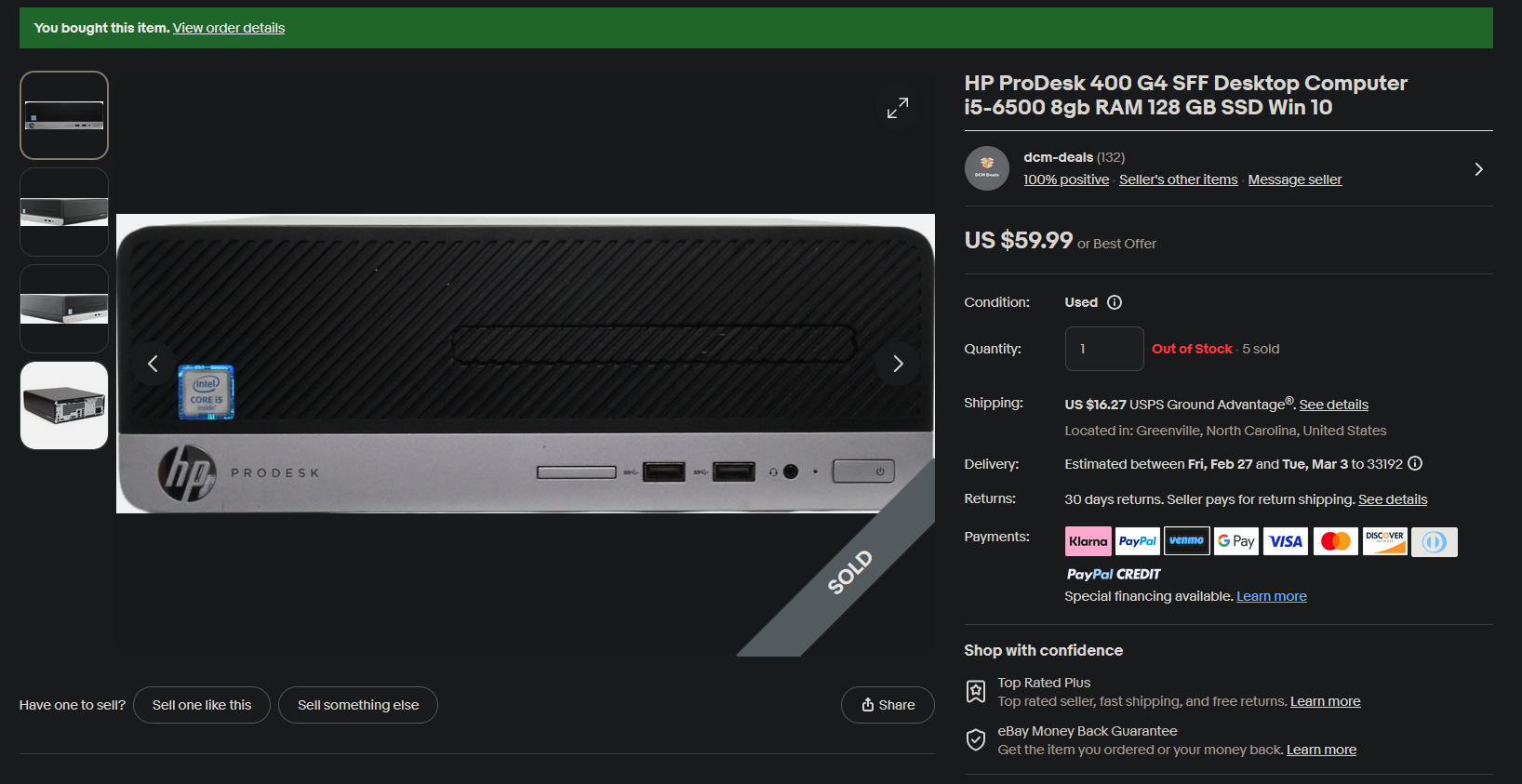
Task: Click the 5 sold text
Action: (x=1261, y=349)
